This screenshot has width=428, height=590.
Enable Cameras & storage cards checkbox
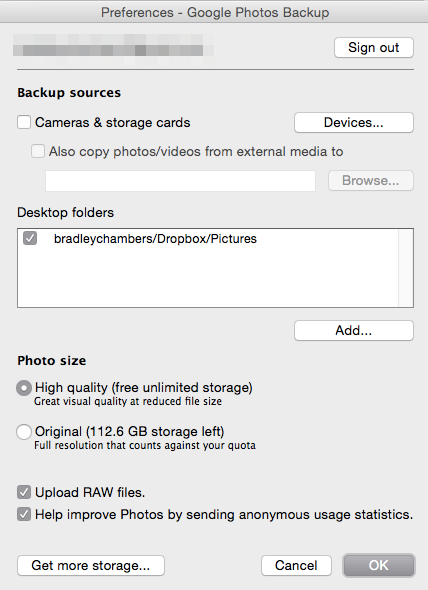click(x=24, y=122)
